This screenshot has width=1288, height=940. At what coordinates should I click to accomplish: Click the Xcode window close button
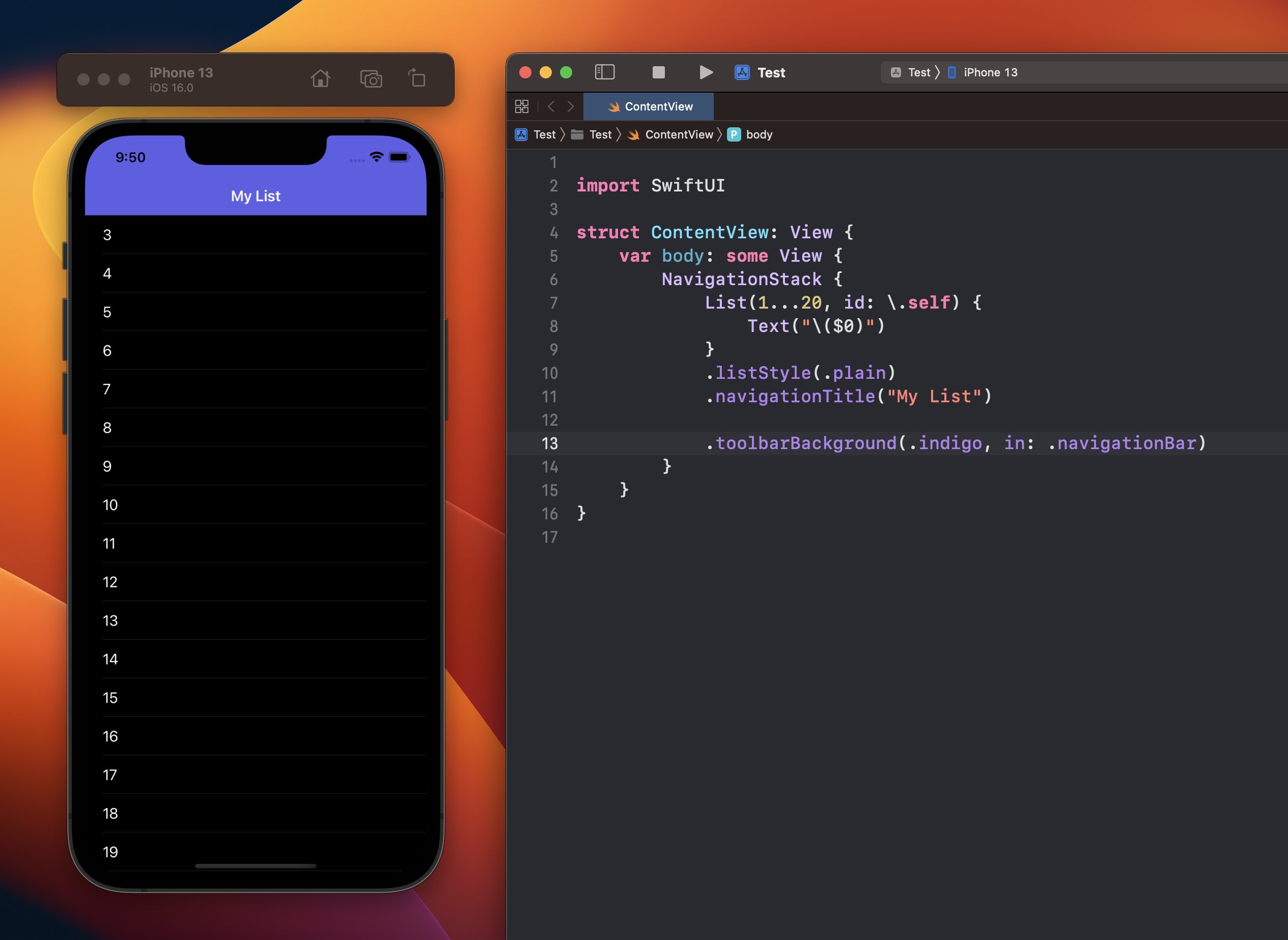[525, 72]
